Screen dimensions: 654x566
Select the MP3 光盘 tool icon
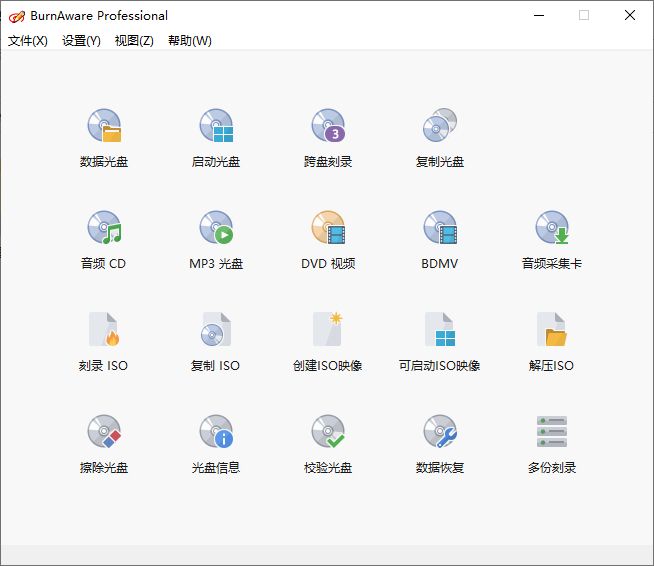click(216, 227)
